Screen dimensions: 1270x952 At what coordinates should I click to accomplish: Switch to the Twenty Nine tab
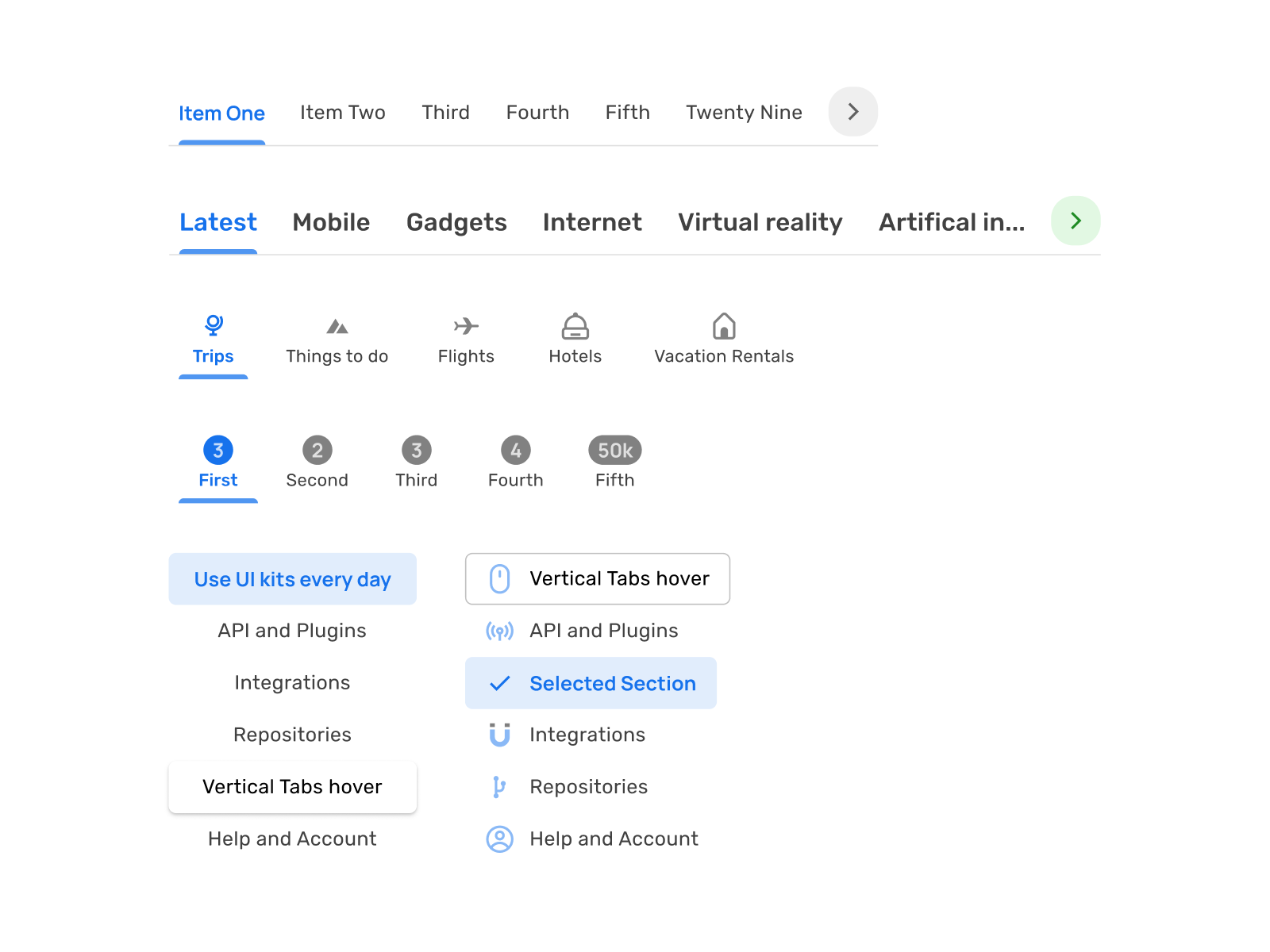click(x=744, y=113)
